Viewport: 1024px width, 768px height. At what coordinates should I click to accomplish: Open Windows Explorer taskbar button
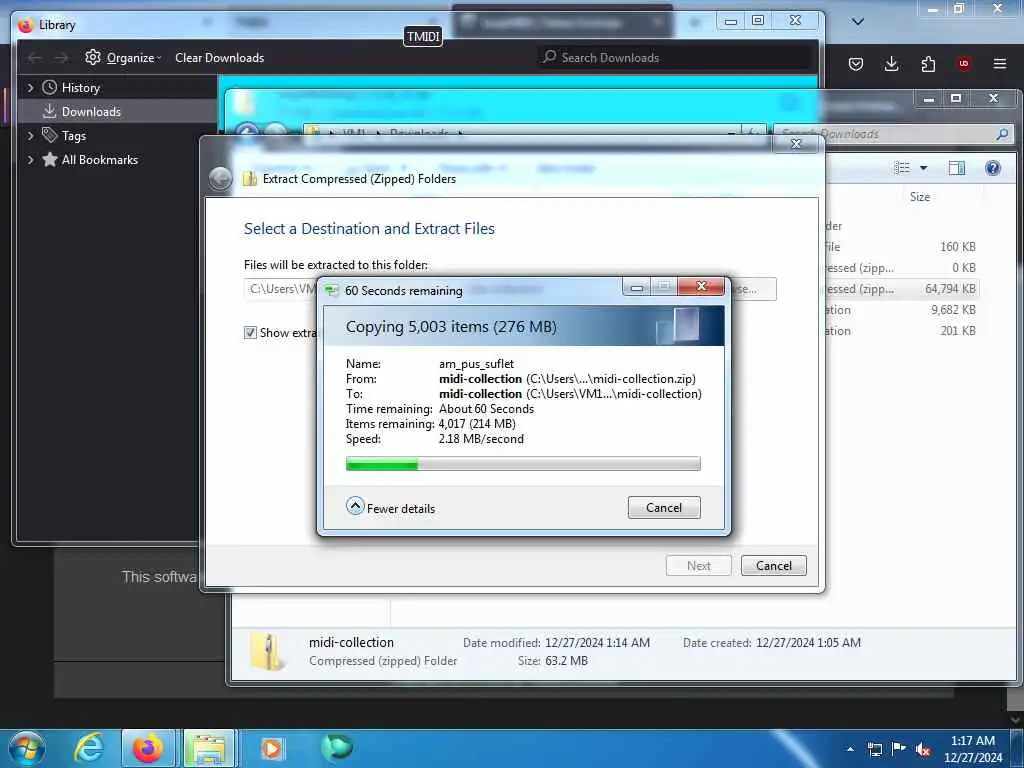[x=209, y=748]
